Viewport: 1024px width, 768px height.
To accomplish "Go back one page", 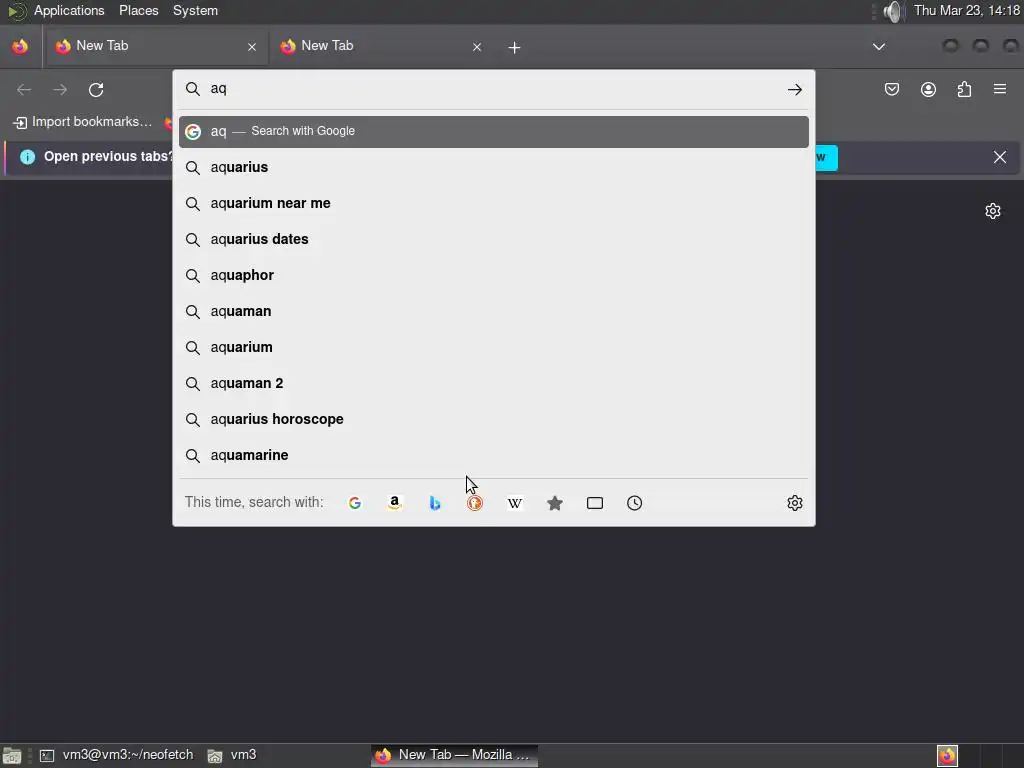I will tap(24, 89).
